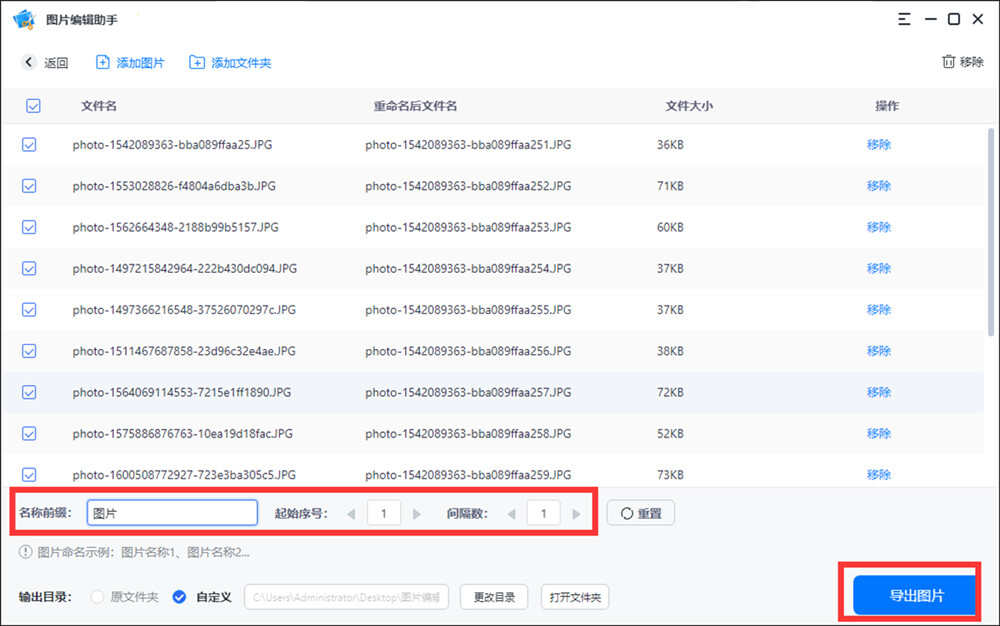The height and width of the screenshot is (626, 1000).
Task: Select renamed name photo-1542089363-bba089ffaa254.JPG
Action: pos(468,268)
